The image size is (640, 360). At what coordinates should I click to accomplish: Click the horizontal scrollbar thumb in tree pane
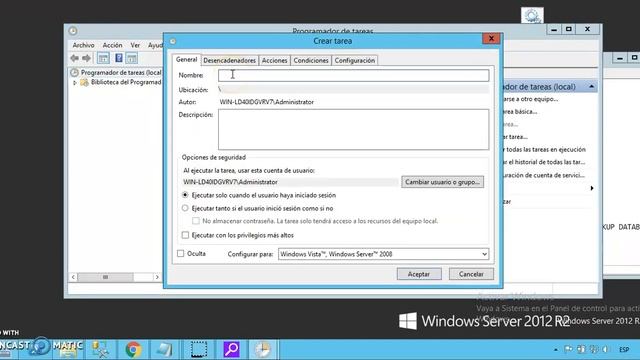(105, 277)
